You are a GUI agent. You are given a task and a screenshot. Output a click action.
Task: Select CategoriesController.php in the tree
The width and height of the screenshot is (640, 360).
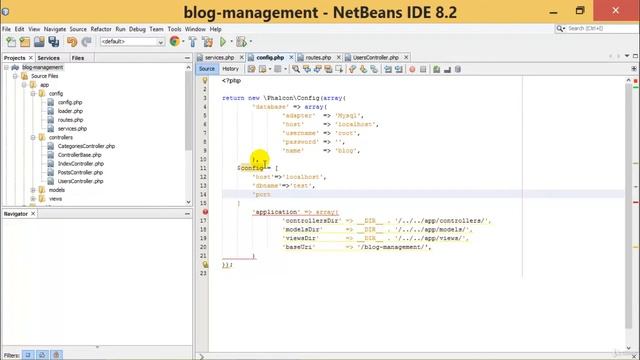pos(86,146)
